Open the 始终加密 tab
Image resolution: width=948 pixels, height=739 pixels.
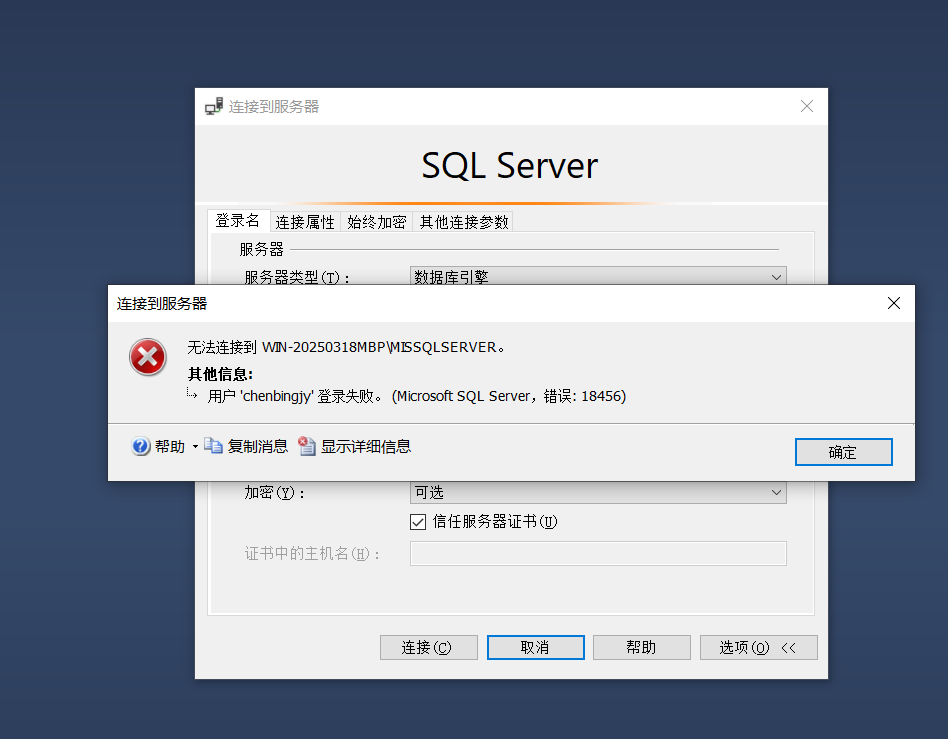pos(377,222)
